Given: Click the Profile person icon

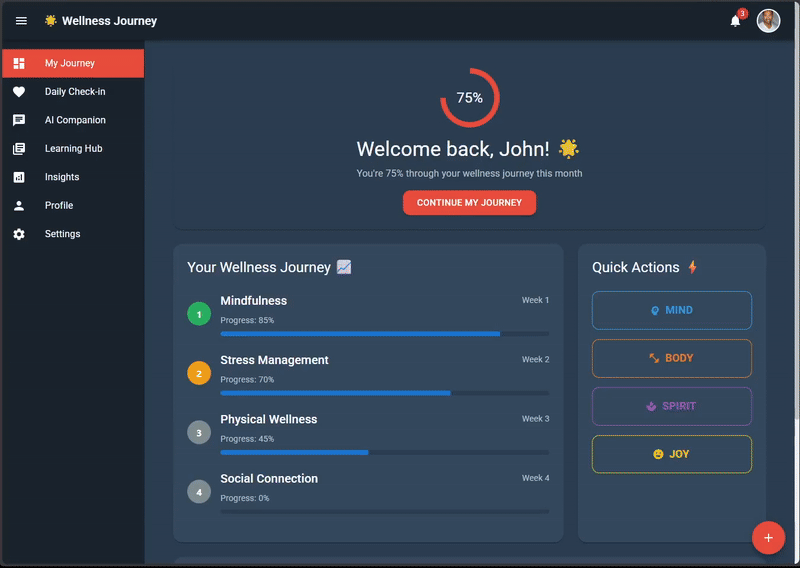Looking at the screenshot, I should pyautogui.click(x=19, y=206).
